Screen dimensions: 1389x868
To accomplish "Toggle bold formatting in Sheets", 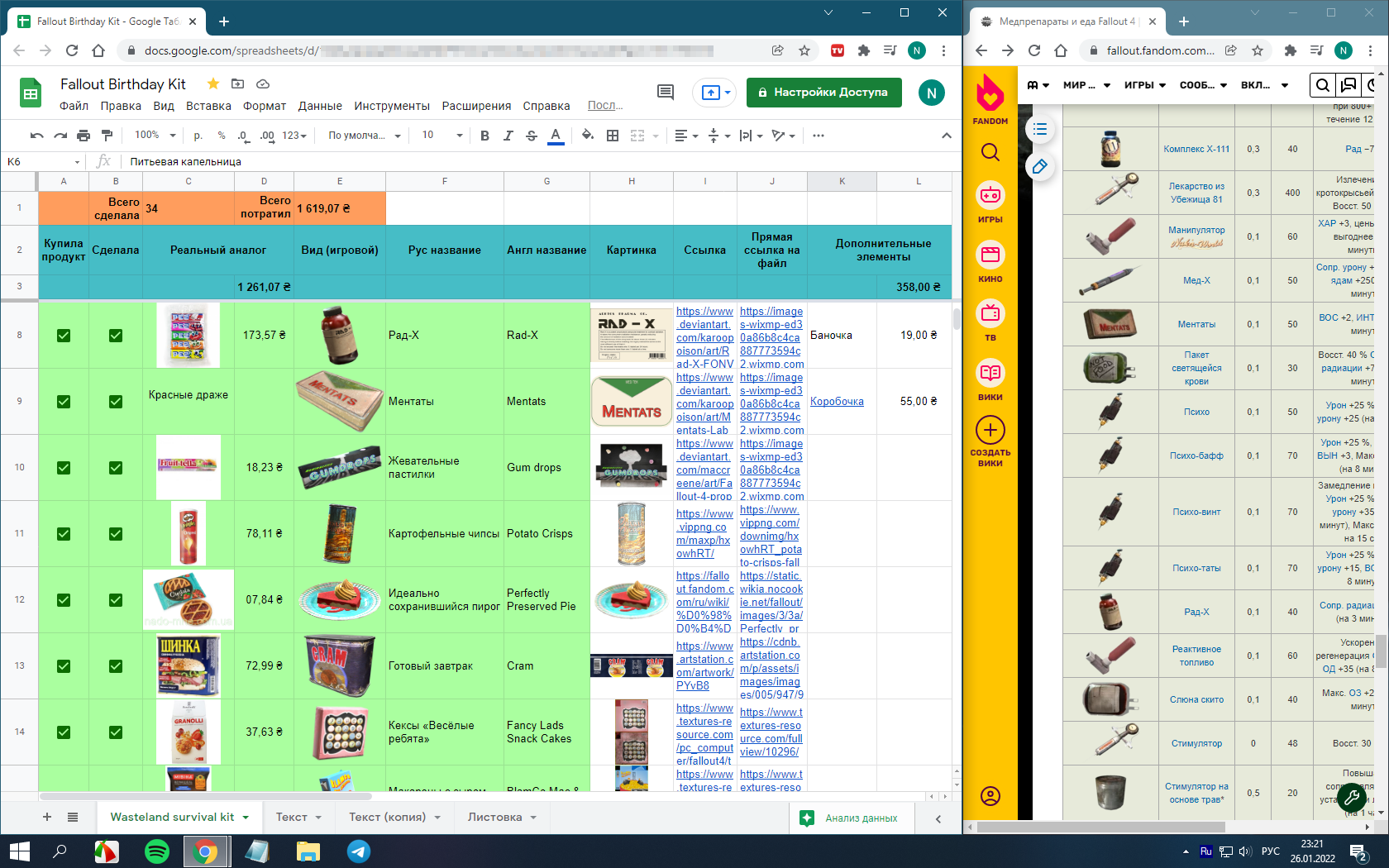I will point(484,136).
